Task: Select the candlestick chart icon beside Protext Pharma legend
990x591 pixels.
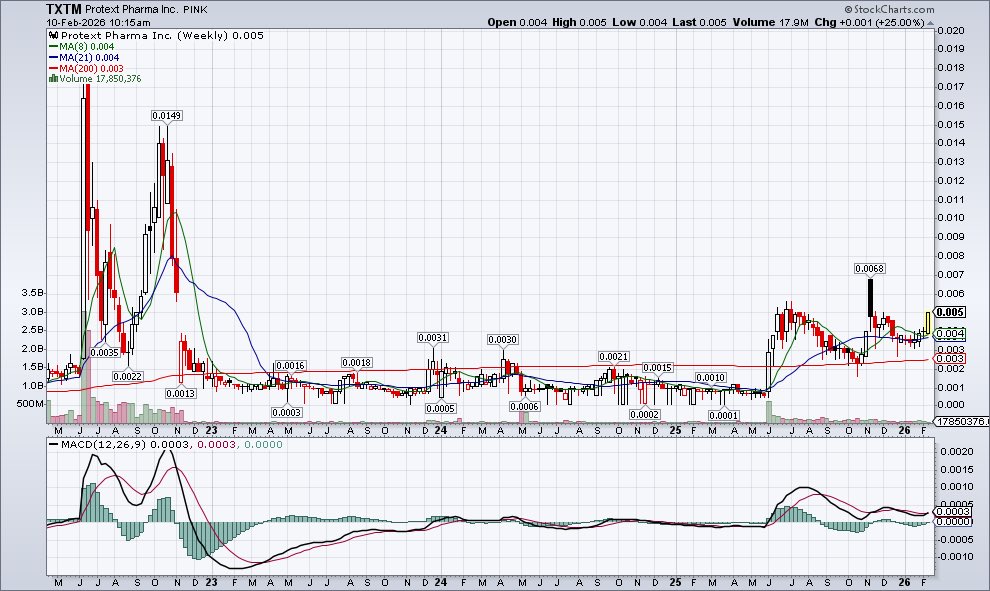Action: tap(53, 35)
